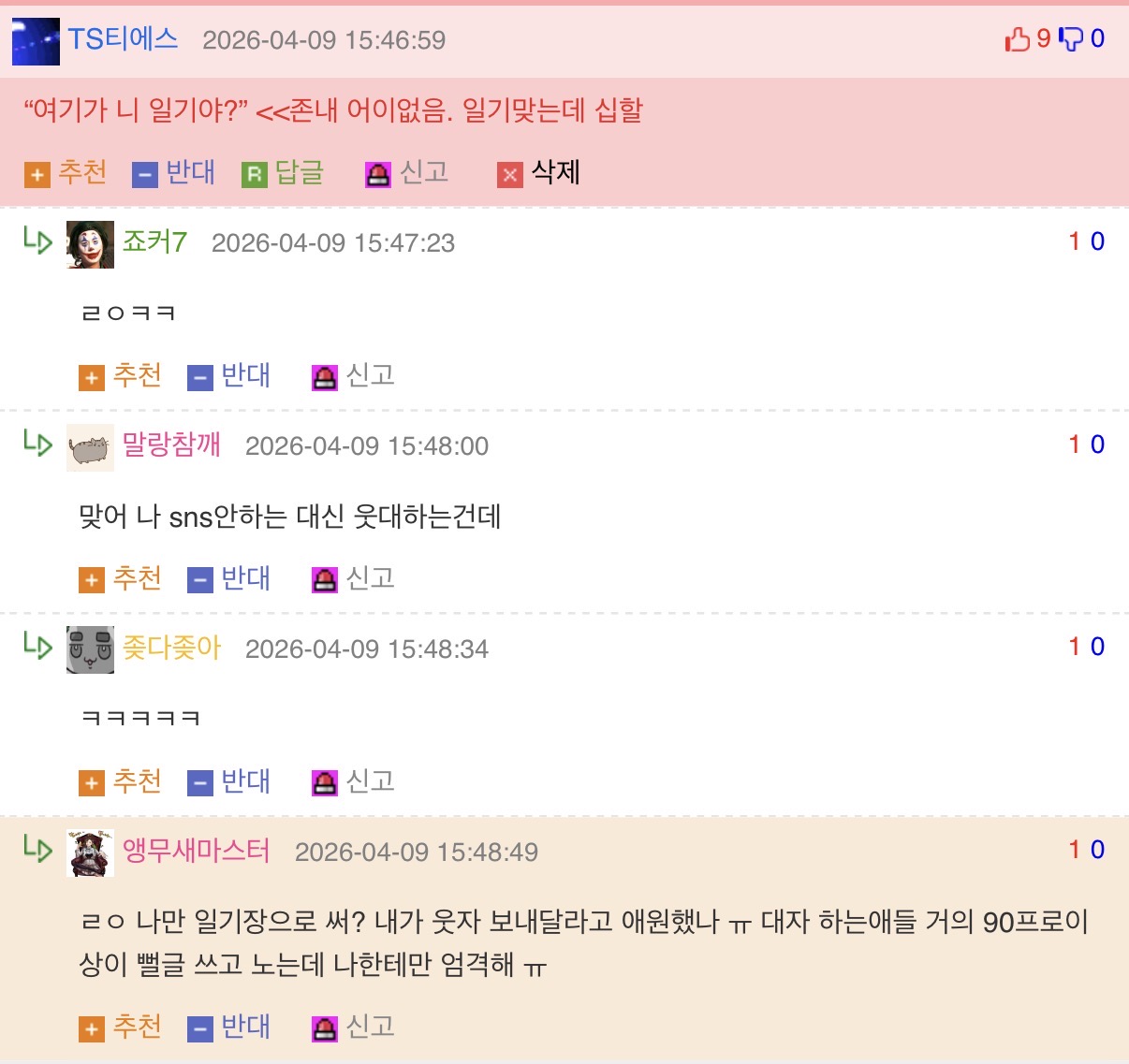The width and height of the screenshot is (1129, 1064).
Task: Click the orange plus 추천 icon under 죠커7 reply
Action: click(x=91, y=378)
